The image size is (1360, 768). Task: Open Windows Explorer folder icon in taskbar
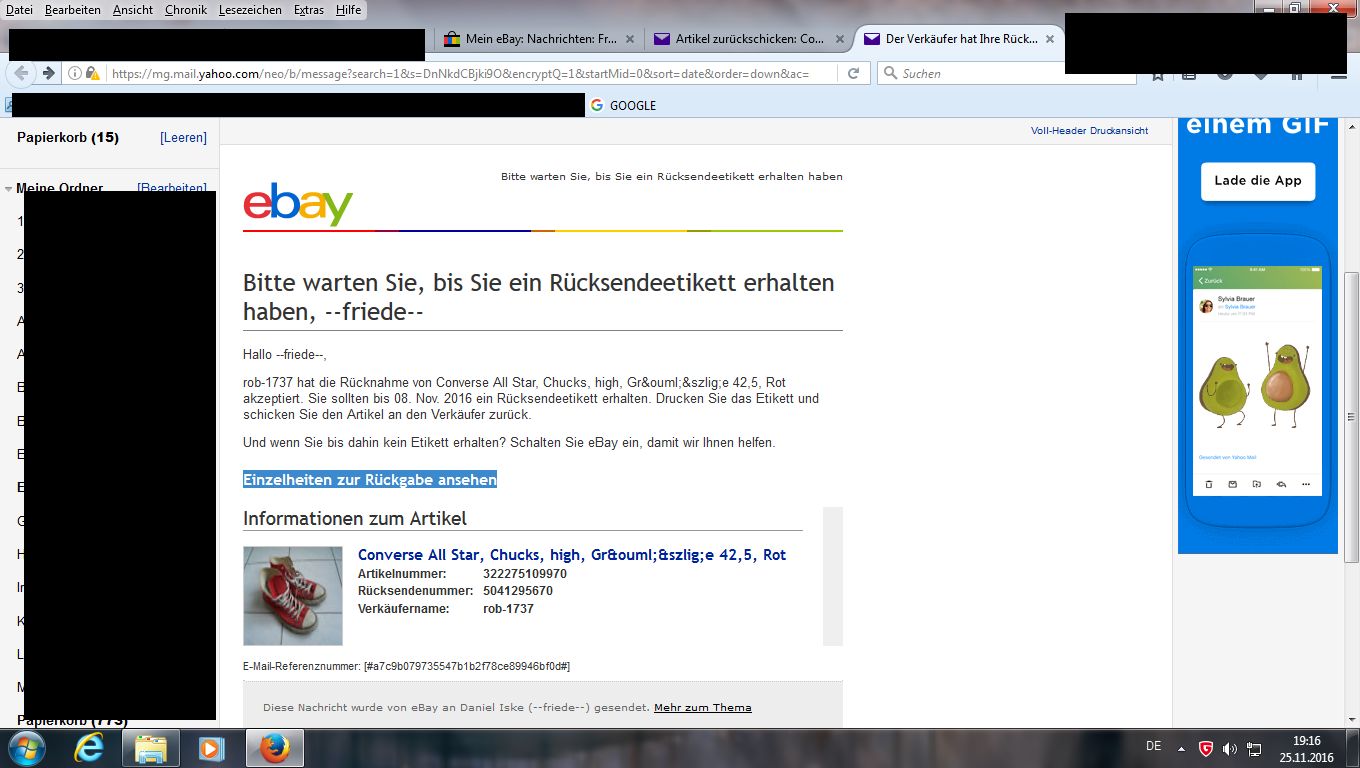pos(151,748)
